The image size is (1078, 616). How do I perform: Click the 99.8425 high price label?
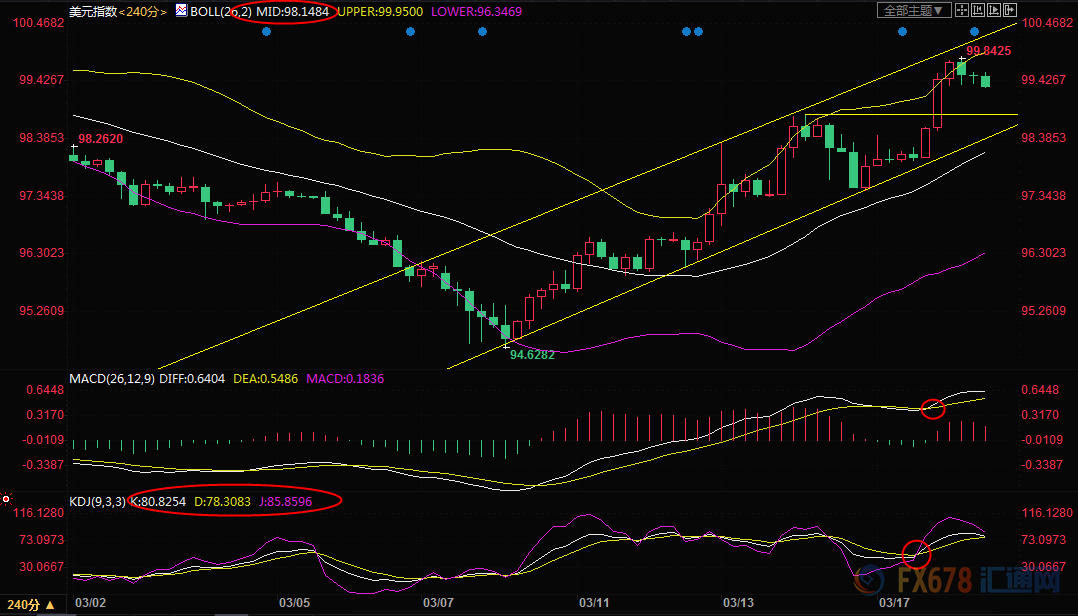click(988, 50)
